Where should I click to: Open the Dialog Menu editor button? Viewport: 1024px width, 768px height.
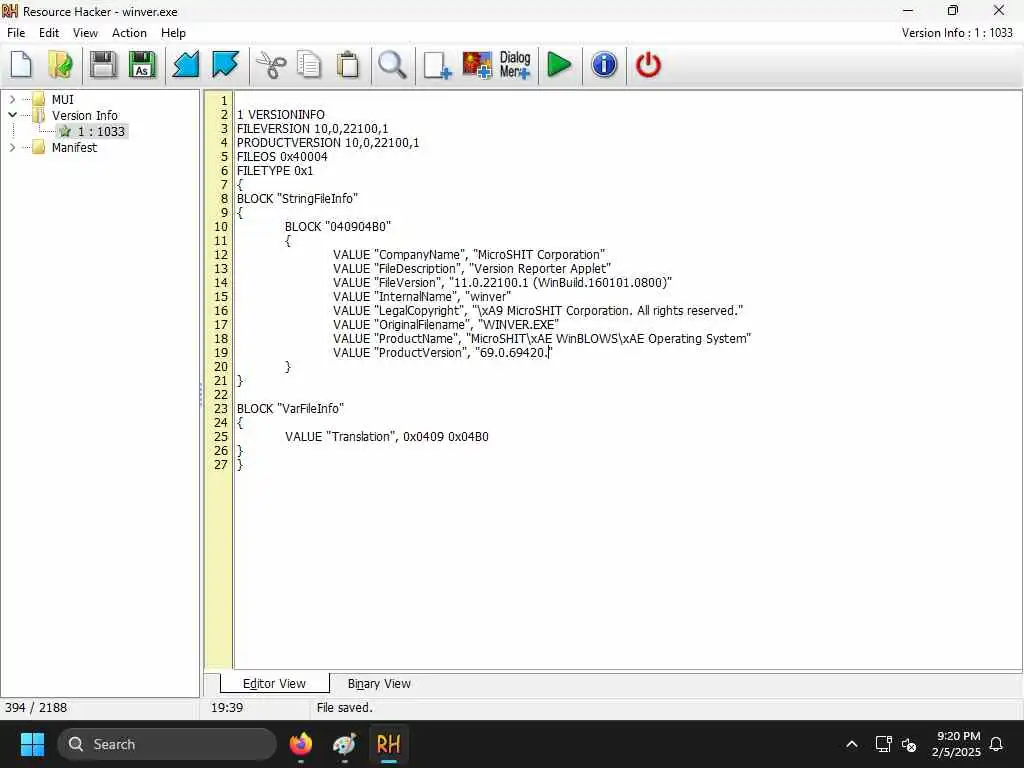[x=515, y=65]
